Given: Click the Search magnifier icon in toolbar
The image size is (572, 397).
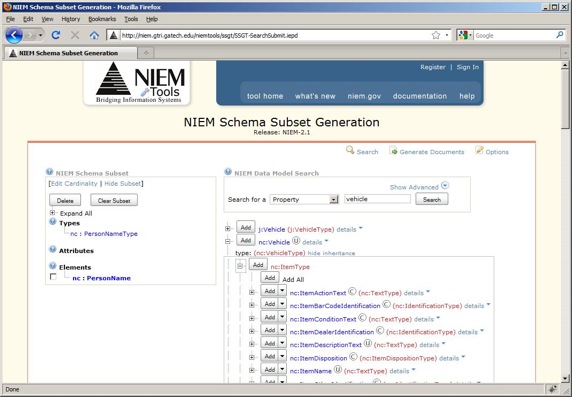Looking at the screenshot, I should pos(350,150).
